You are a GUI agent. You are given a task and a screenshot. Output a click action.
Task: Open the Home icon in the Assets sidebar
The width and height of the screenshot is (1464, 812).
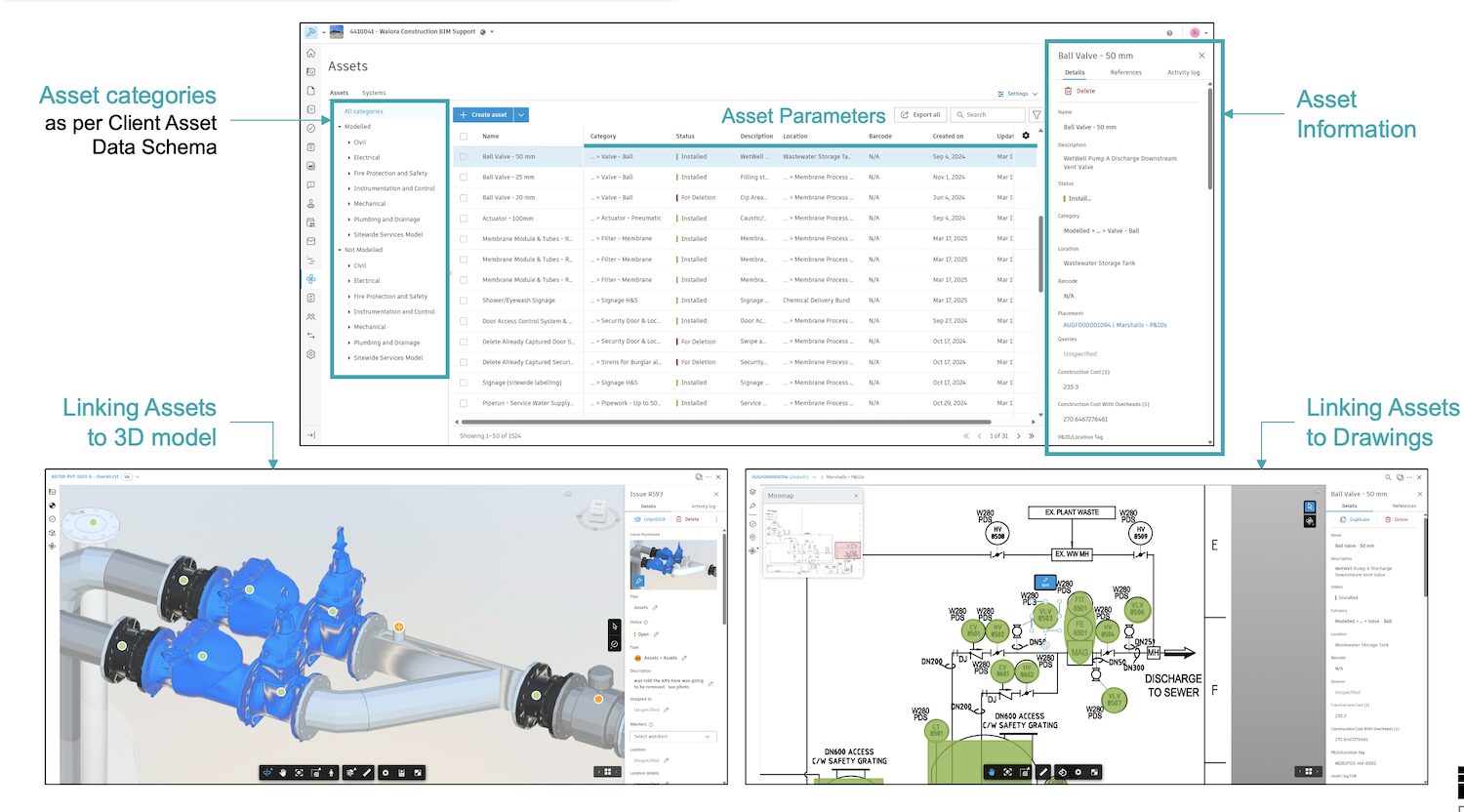310,53
